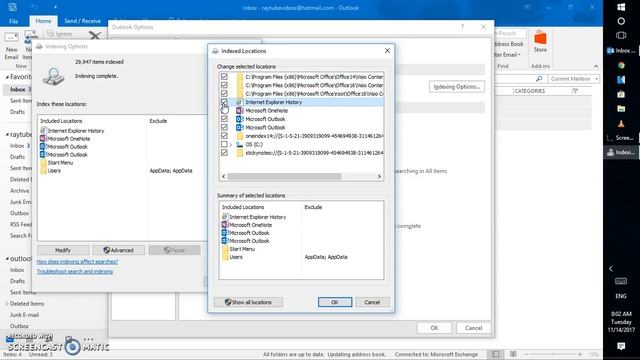Select the RSS Feeds folder

[x=20, y=224]
